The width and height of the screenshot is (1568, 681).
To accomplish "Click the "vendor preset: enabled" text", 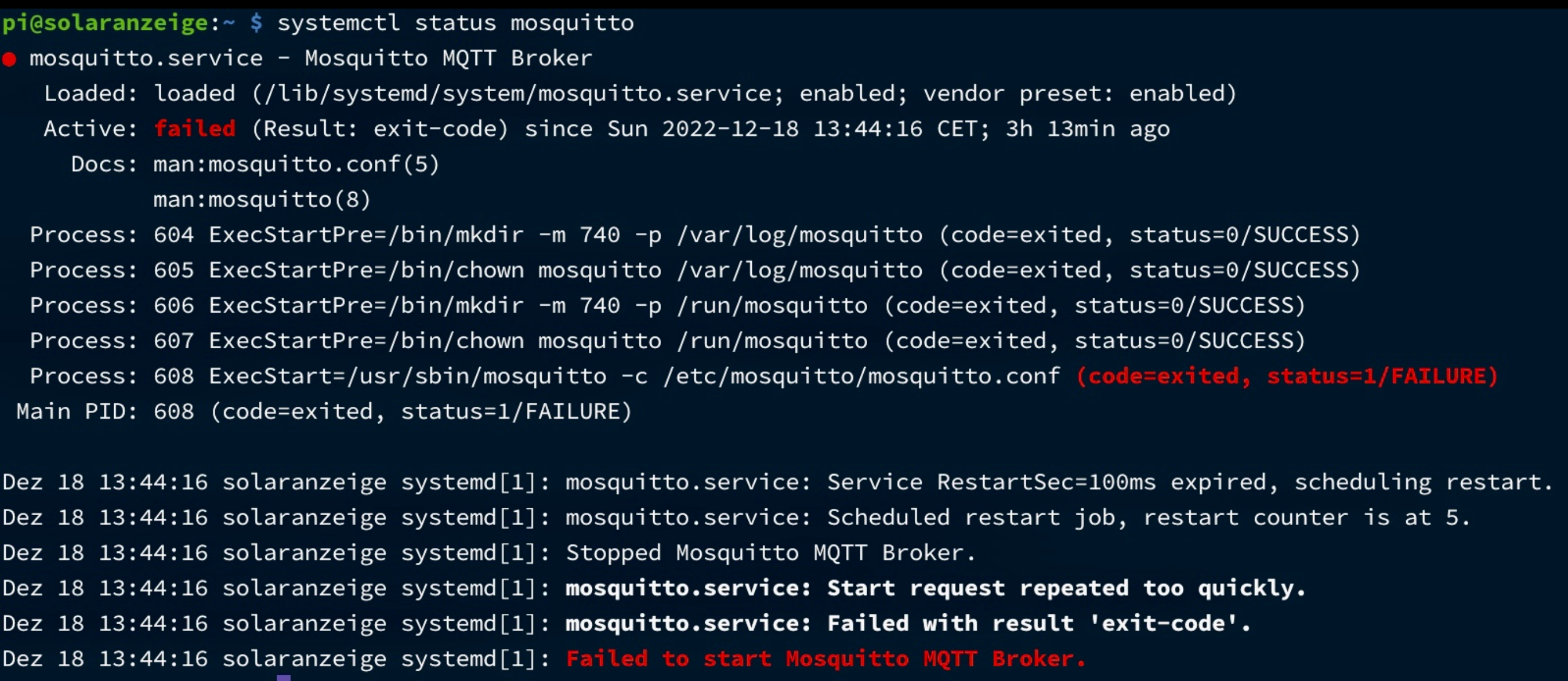I will point(1078,94).
